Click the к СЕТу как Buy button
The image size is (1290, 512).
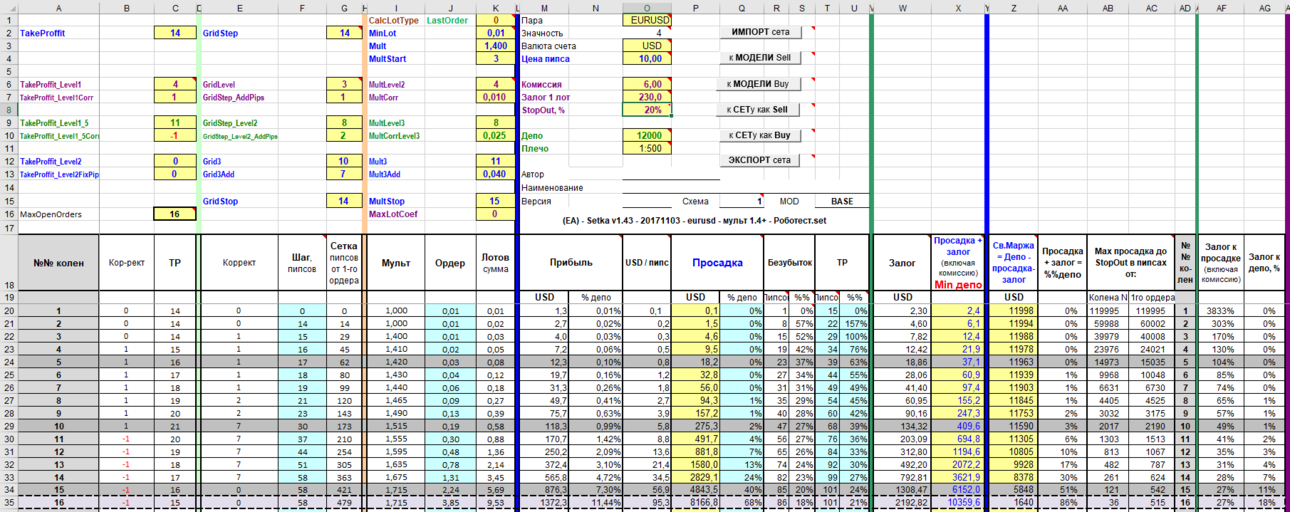coord(760,135)
